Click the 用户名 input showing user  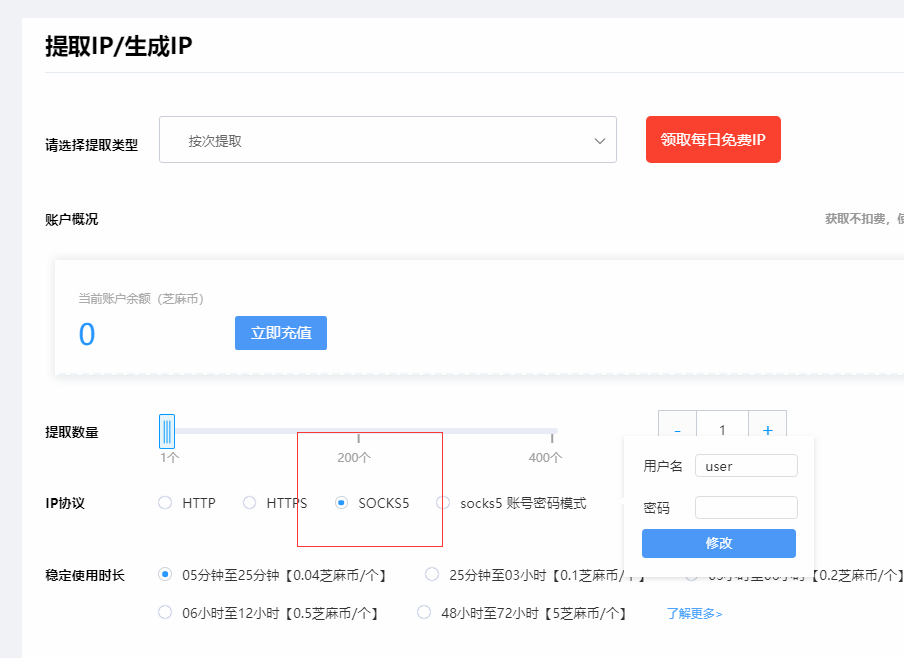tap(746, 465)
